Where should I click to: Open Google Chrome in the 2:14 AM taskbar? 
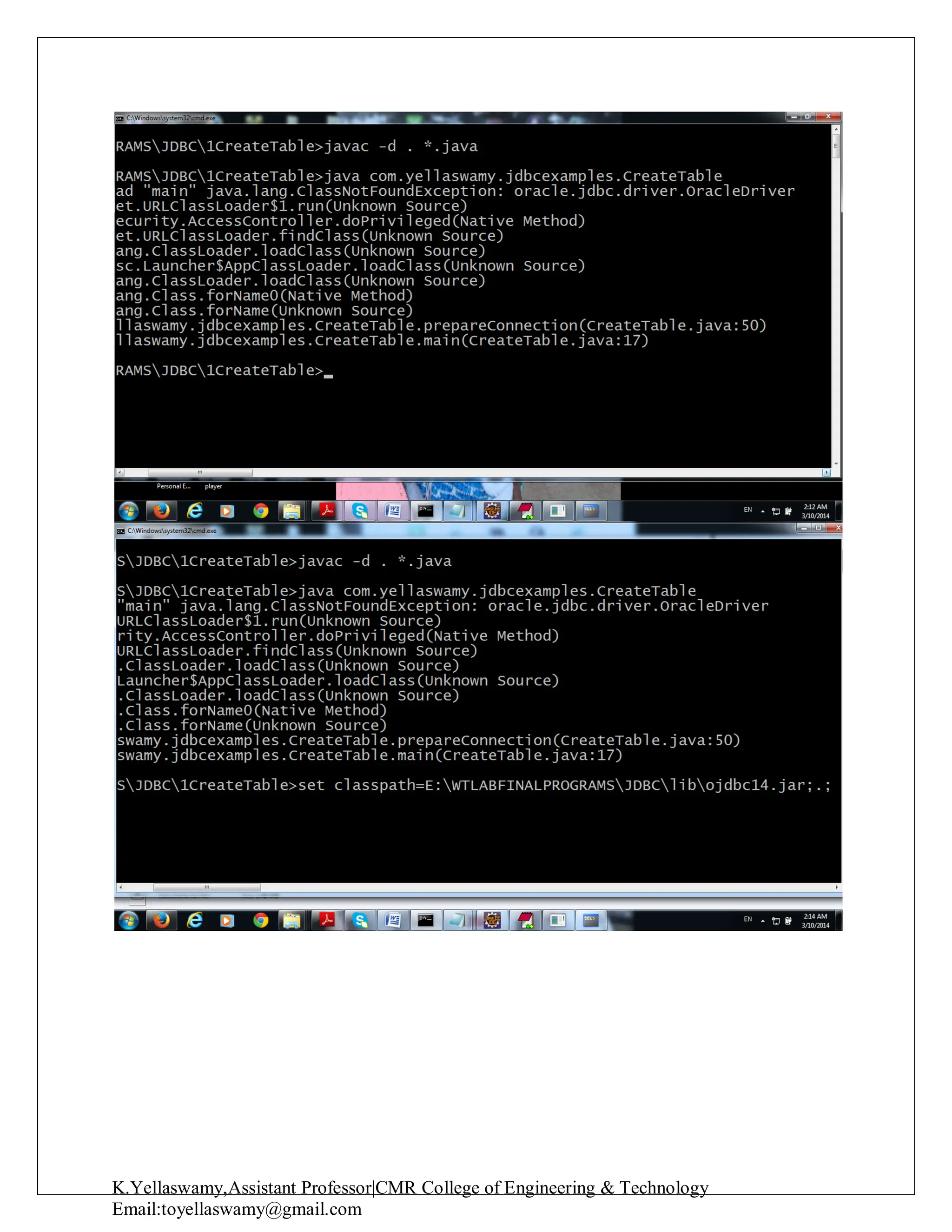click(x=261, y=920)
